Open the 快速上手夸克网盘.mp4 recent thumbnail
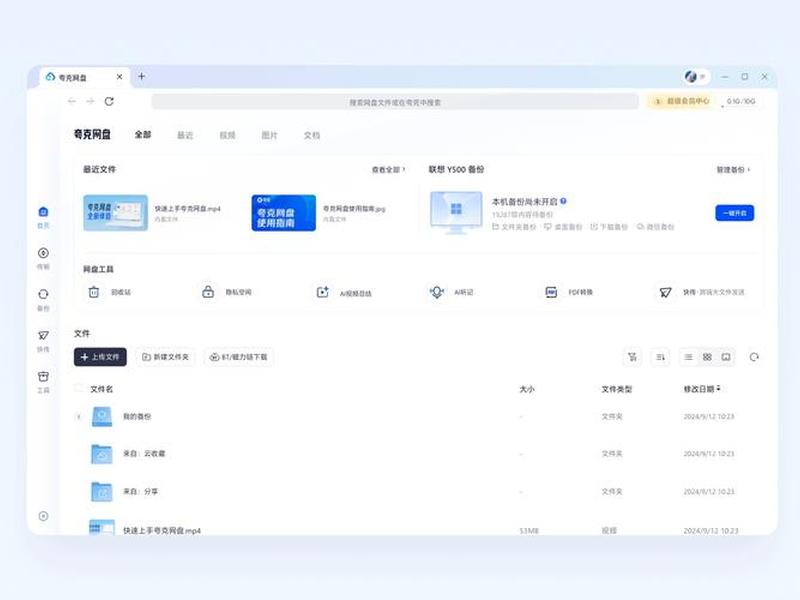This screenshot has height=600, width=800. (x=115, y=213)
